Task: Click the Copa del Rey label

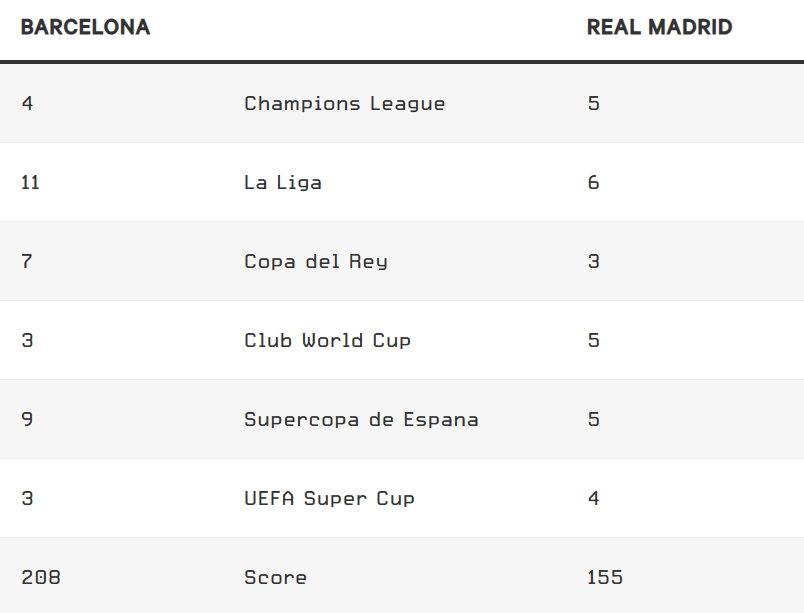Action: pyautogui.click(x=315, y=261)
